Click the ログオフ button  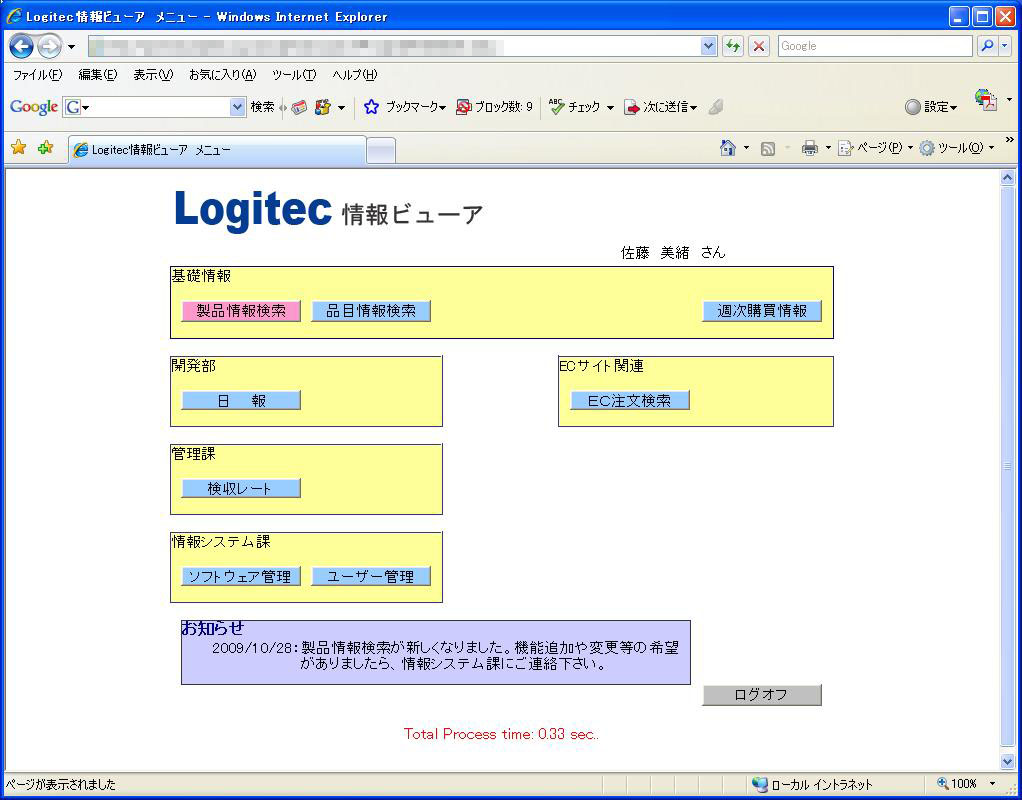pos(762,695)
